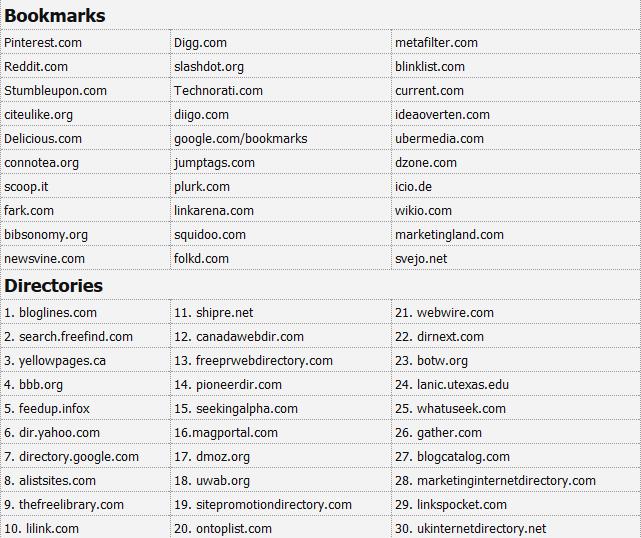Click the Pinterest.com entry
This screenshot has width=641, height=538.
coord(43,43)
